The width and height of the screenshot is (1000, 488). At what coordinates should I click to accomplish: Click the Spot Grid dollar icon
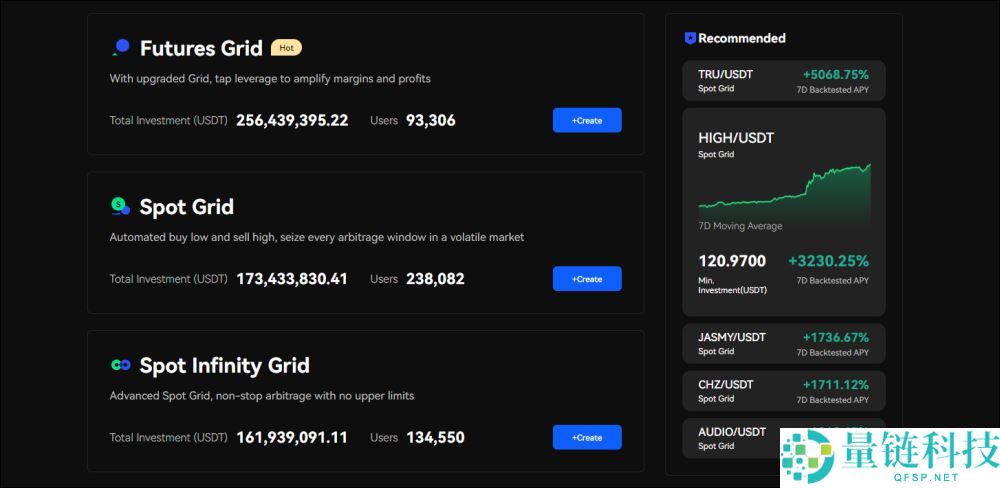[x=120, y=206]
